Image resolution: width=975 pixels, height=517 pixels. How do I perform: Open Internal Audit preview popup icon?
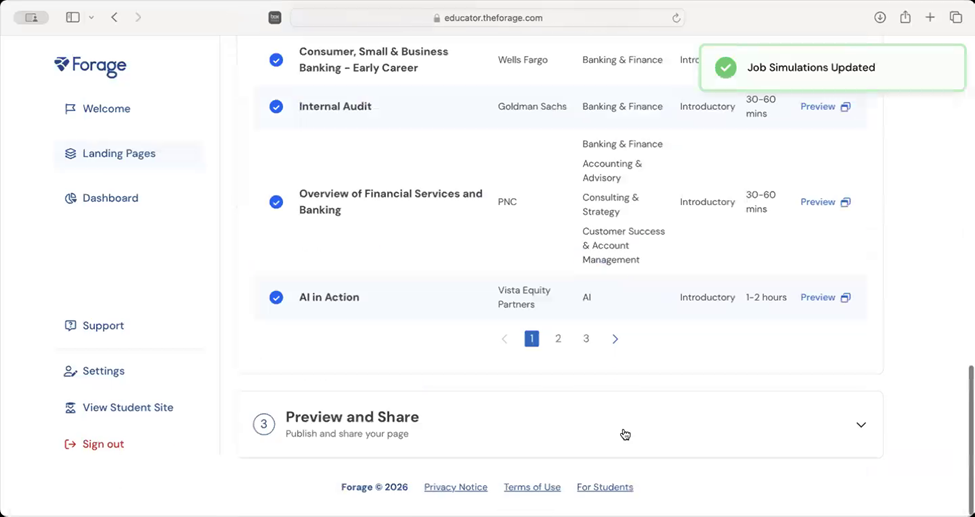(845, 107)
